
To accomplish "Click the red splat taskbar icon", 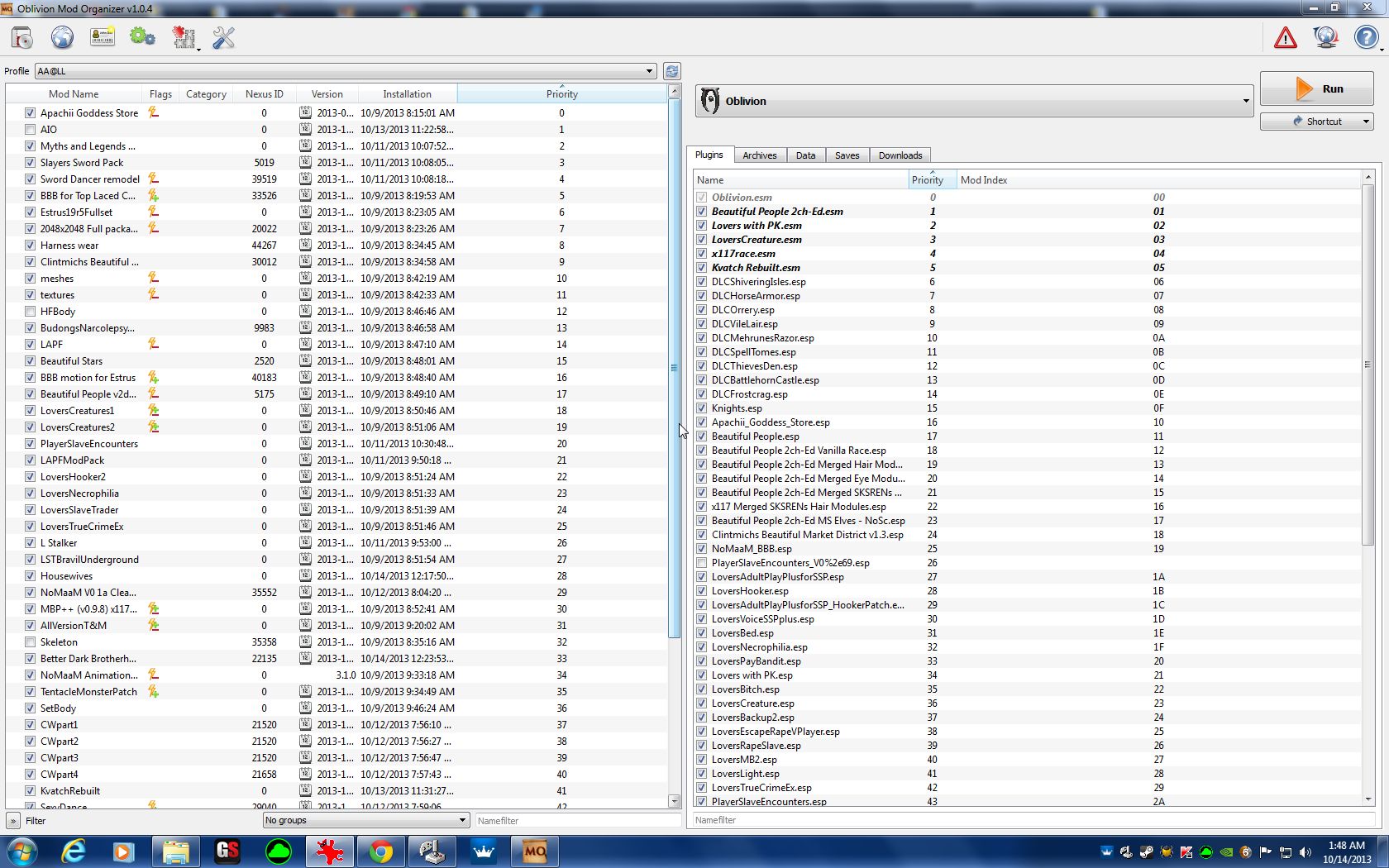I will tap(330, 851).
